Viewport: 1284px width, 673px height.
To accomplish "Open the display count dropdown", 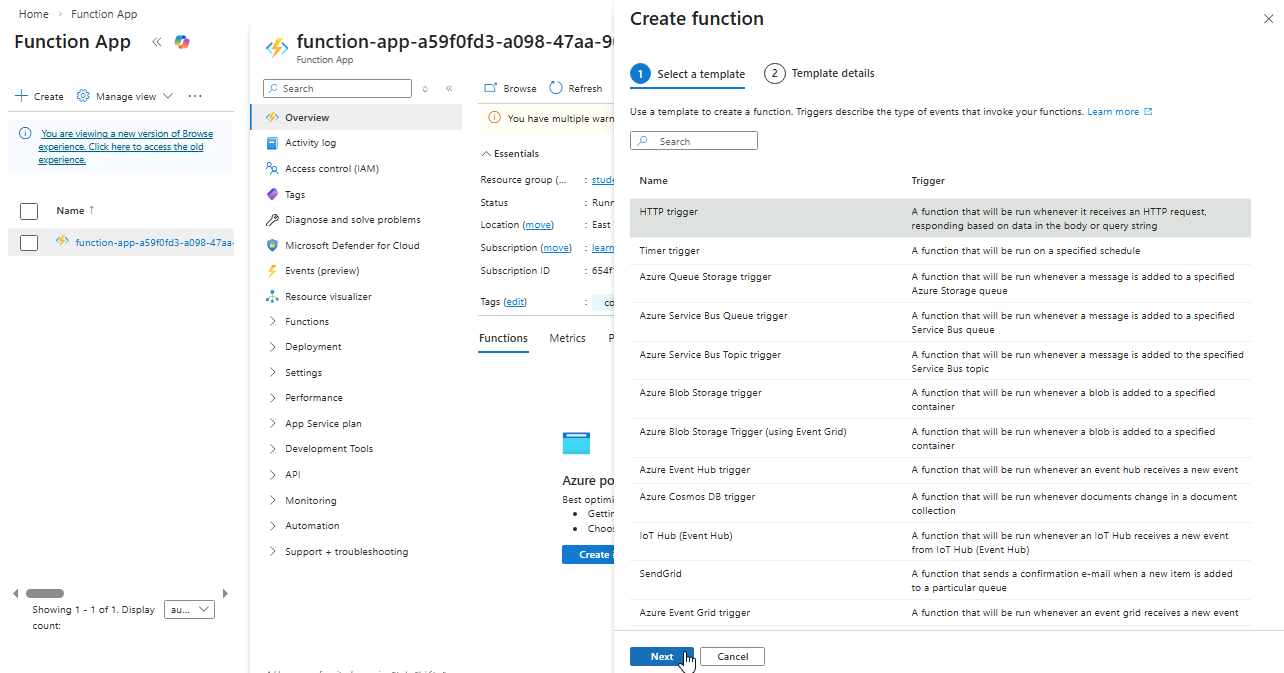I will point(190,610).
